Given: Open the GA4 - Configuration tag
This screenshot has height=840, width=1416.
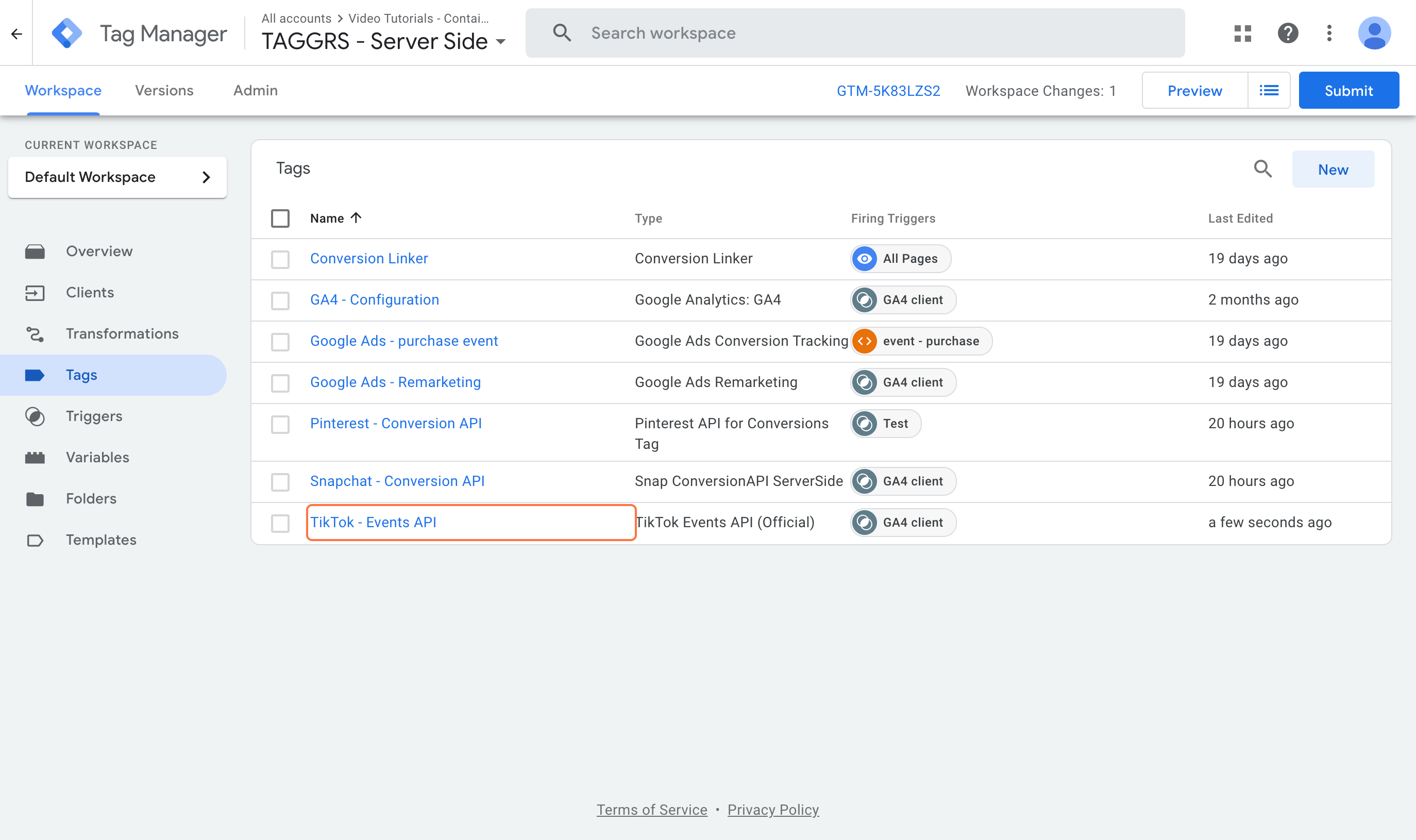Looking at the screenshot, I should click(374, 299).
